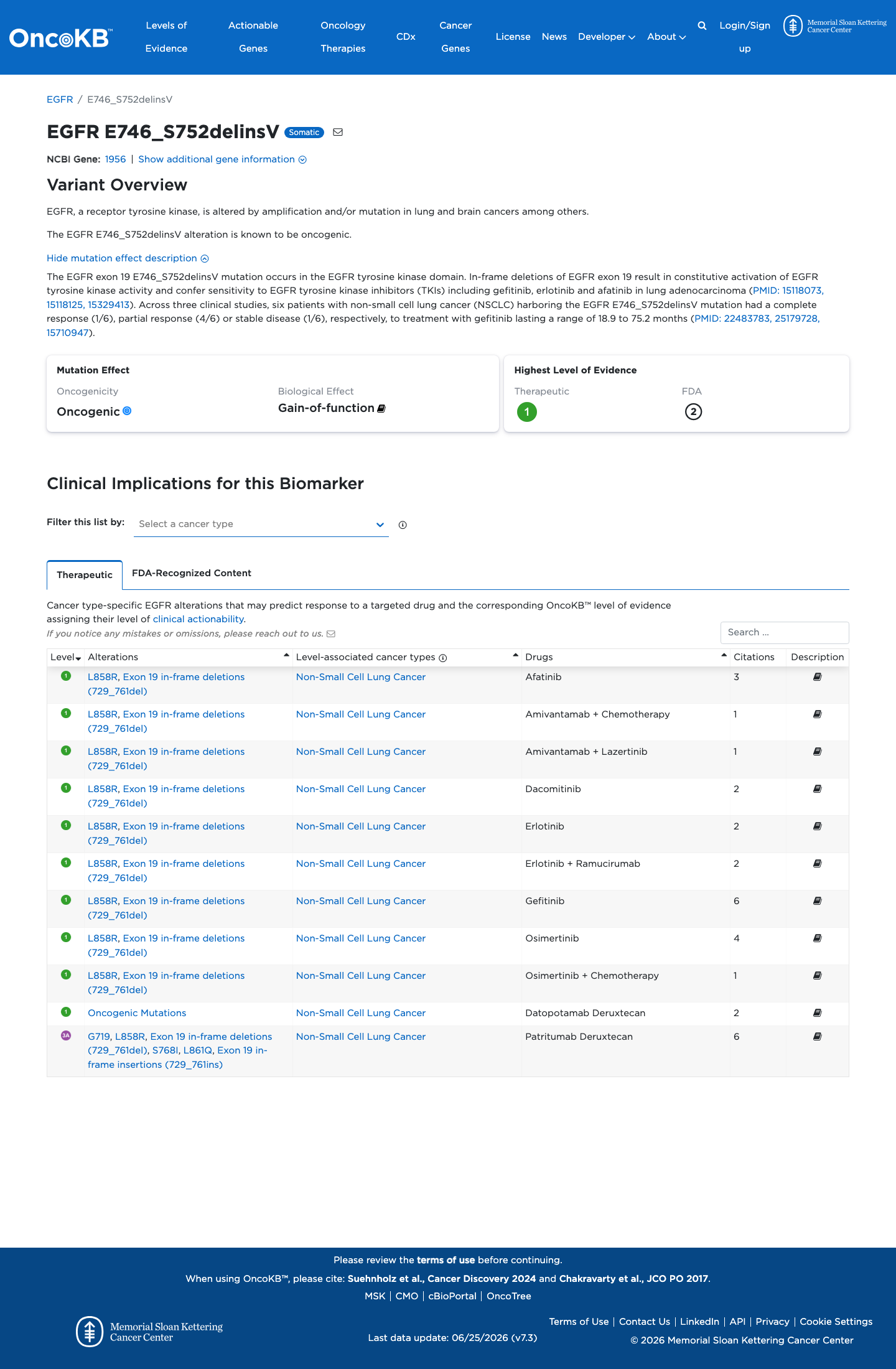Go to Levels of Evidence in navbar
Screen dimensions: 896x1369
(166, 37)
